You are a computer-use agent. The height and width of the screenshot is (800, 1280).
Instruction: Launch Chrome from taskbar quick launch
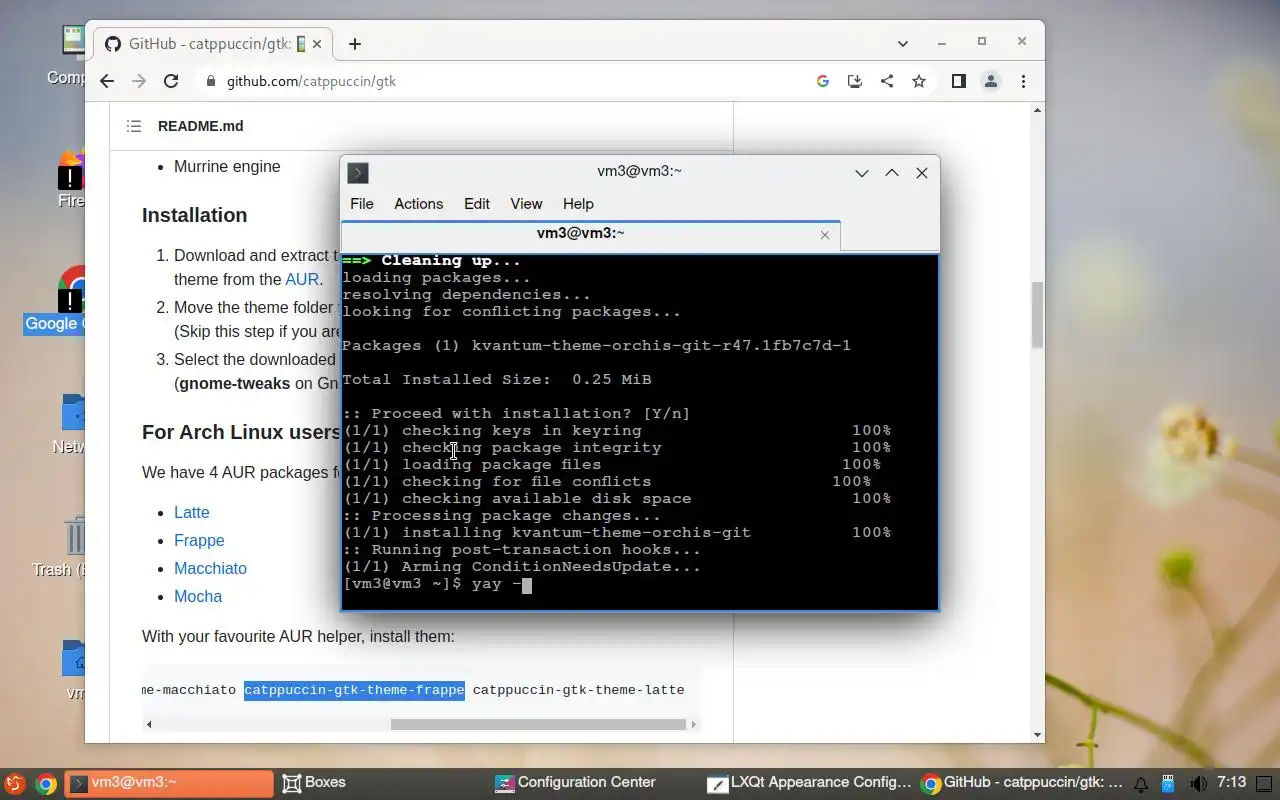tap(46, 784)
